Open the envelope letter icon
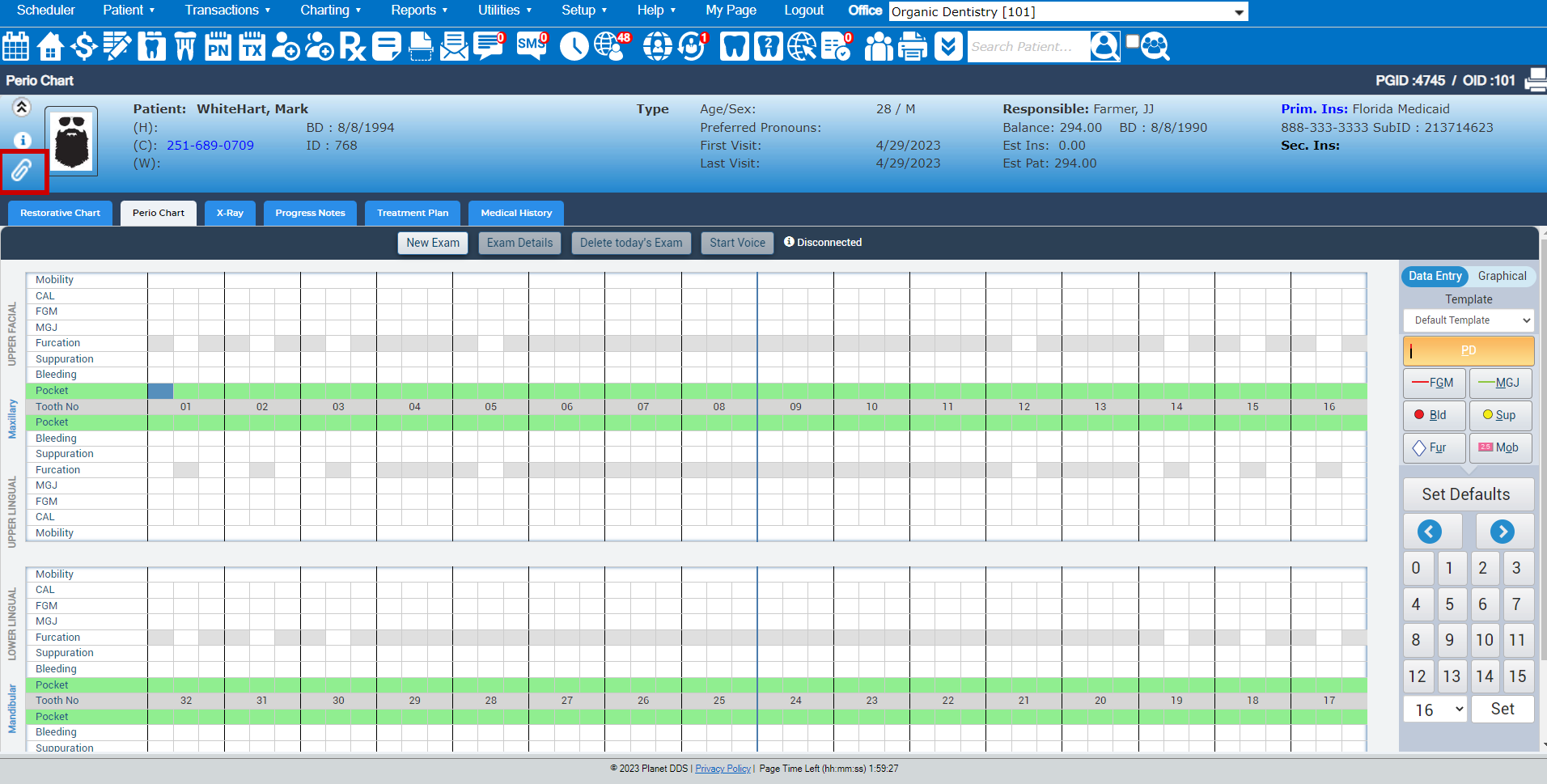 click(454, 46)
